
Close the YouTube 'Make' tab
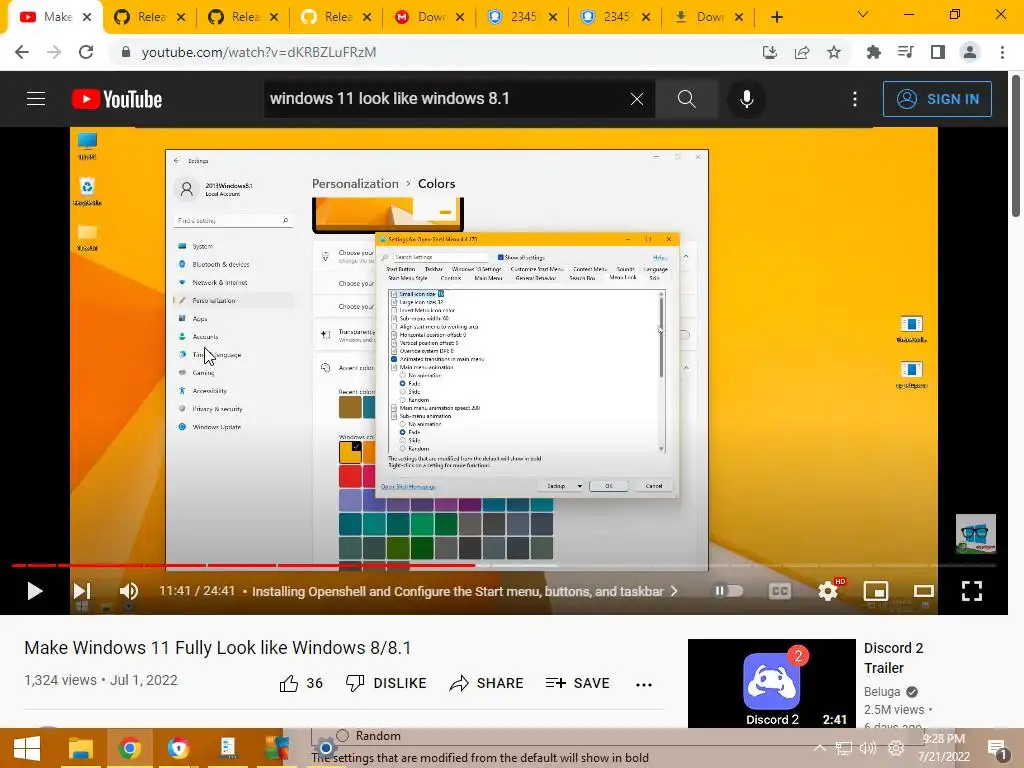[87, 17]
